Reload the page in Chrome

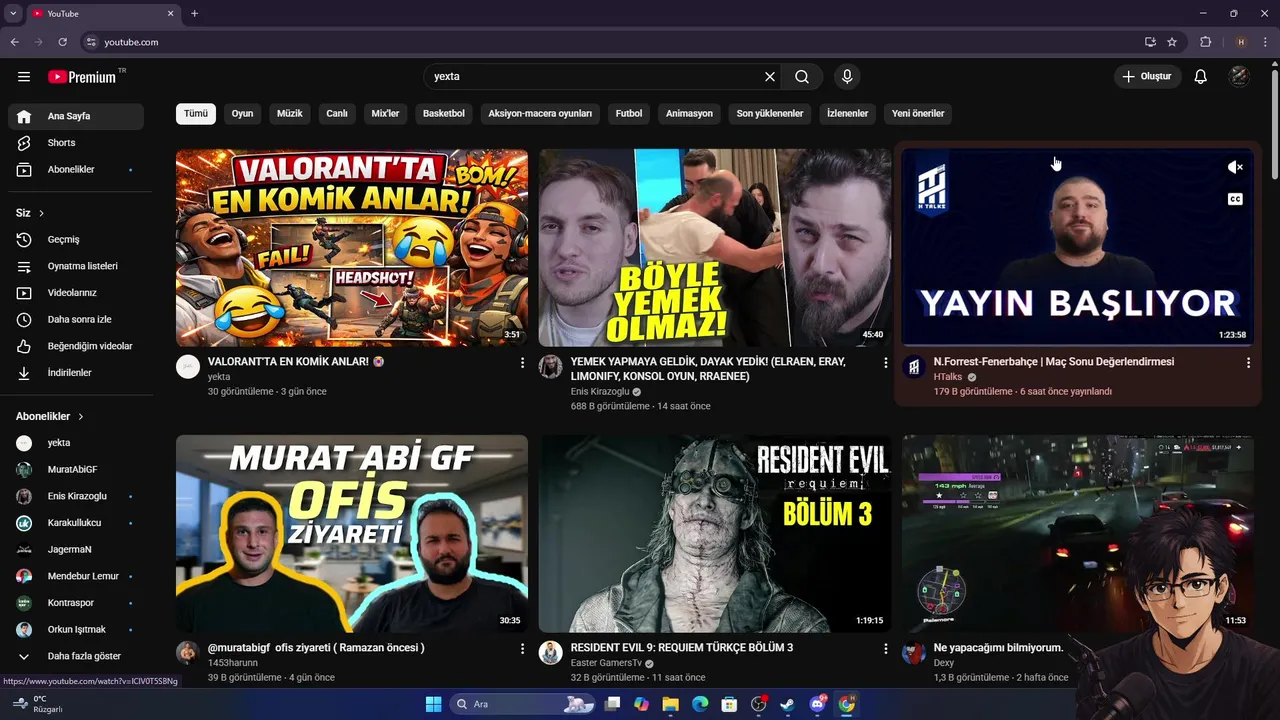[x=62, y=42]
